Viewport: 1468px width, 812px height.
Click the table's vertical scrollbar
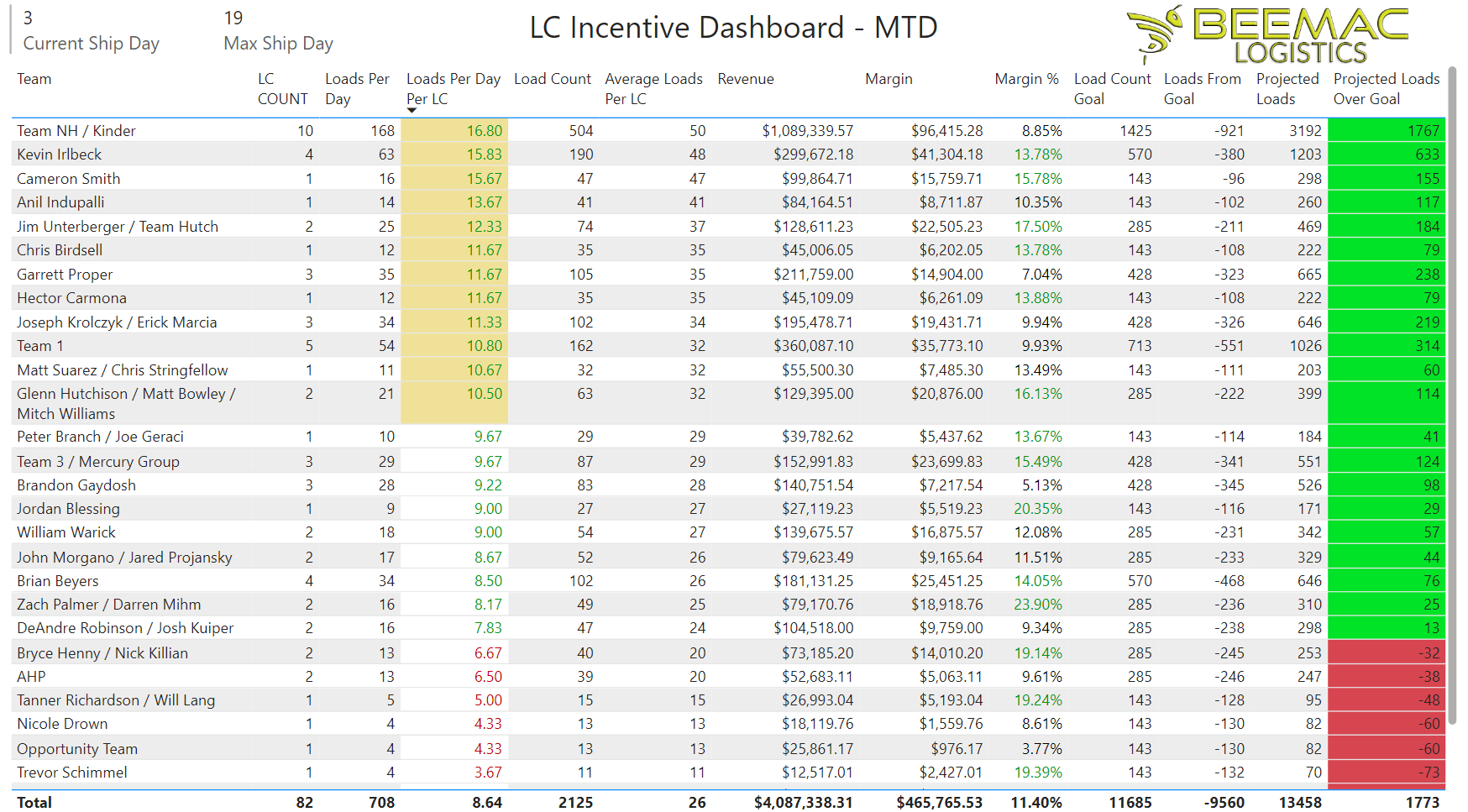coord(1453,395)
